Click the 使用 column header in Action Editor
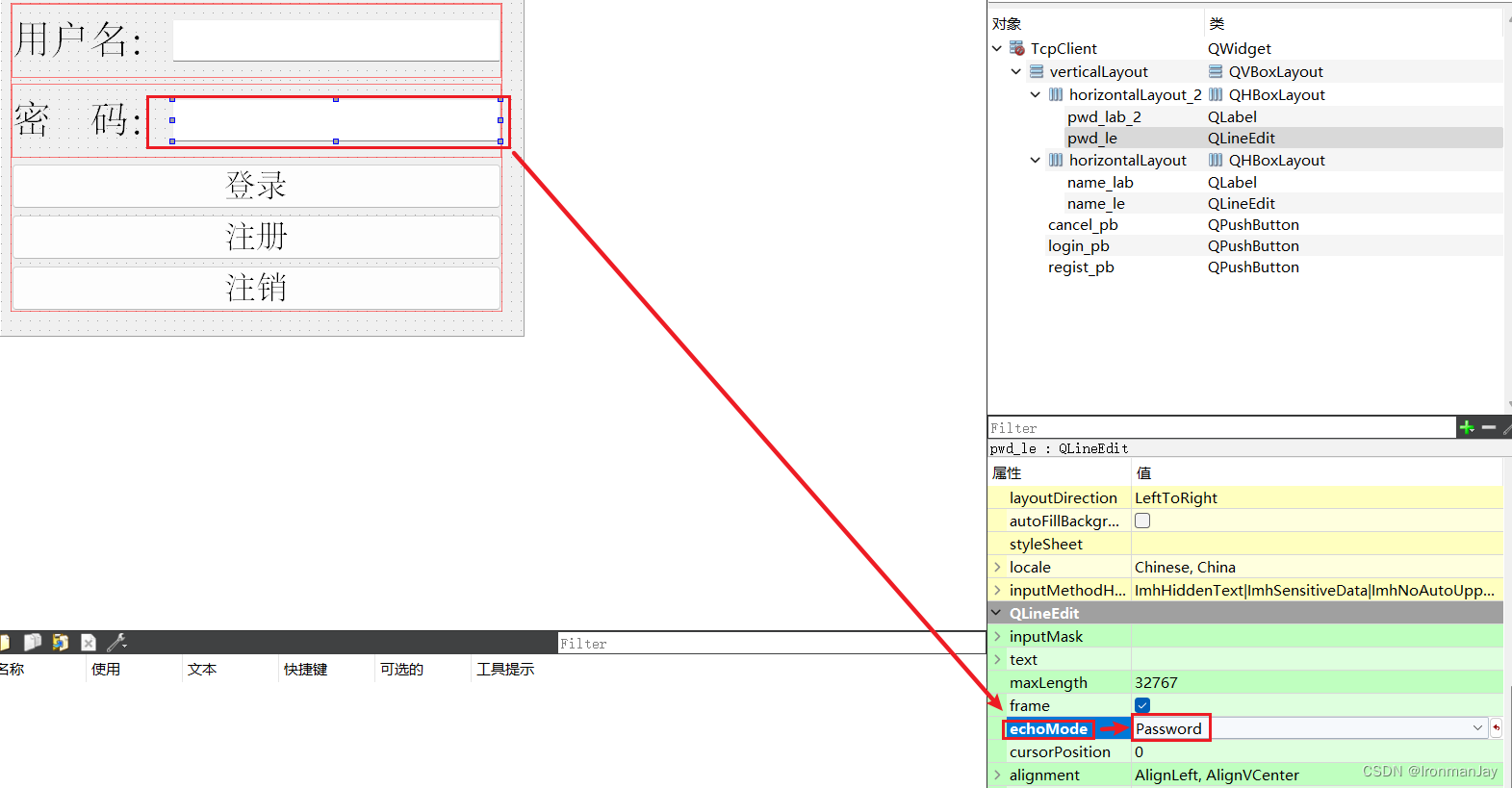 (x=106, y=669)
